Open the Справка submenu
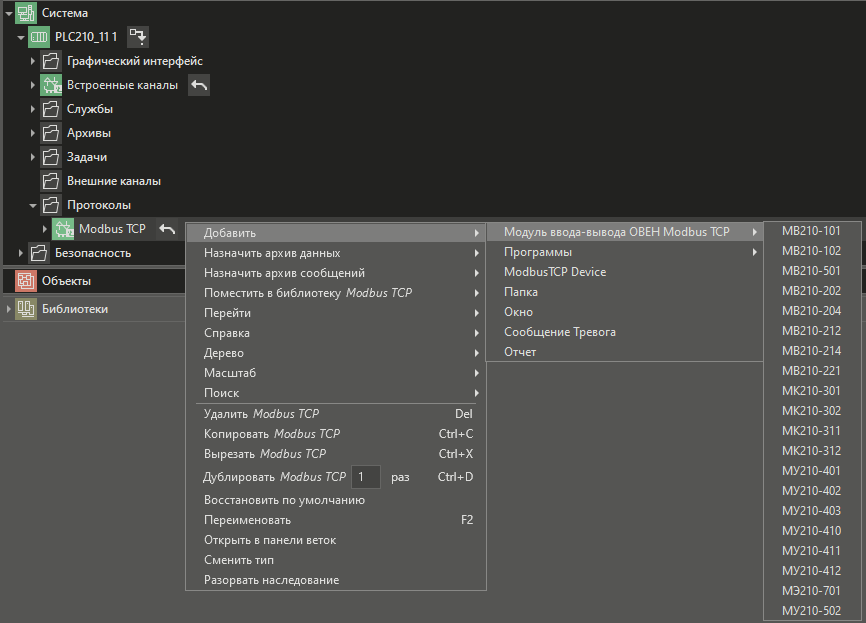 336,333
